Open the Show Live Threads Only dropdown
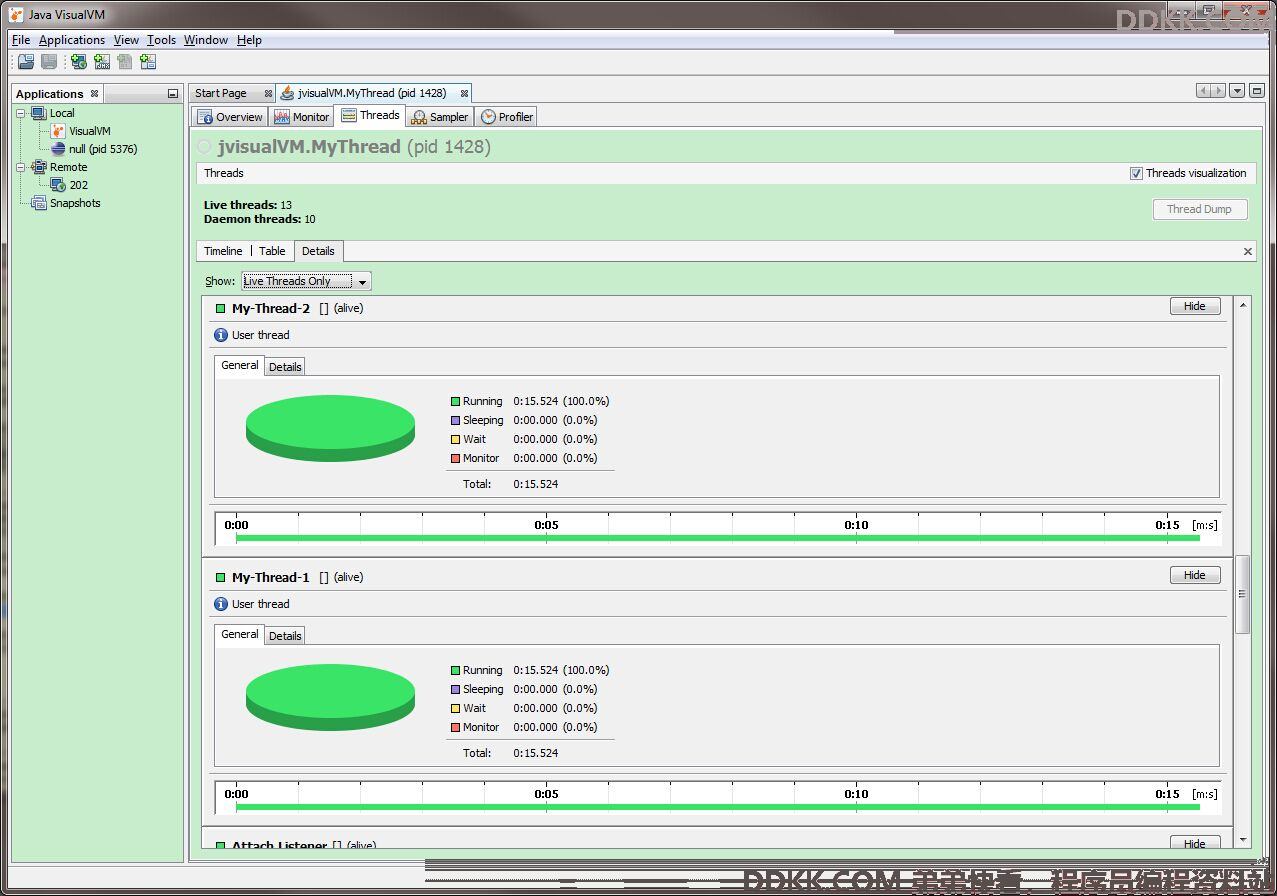 point(306,281)
